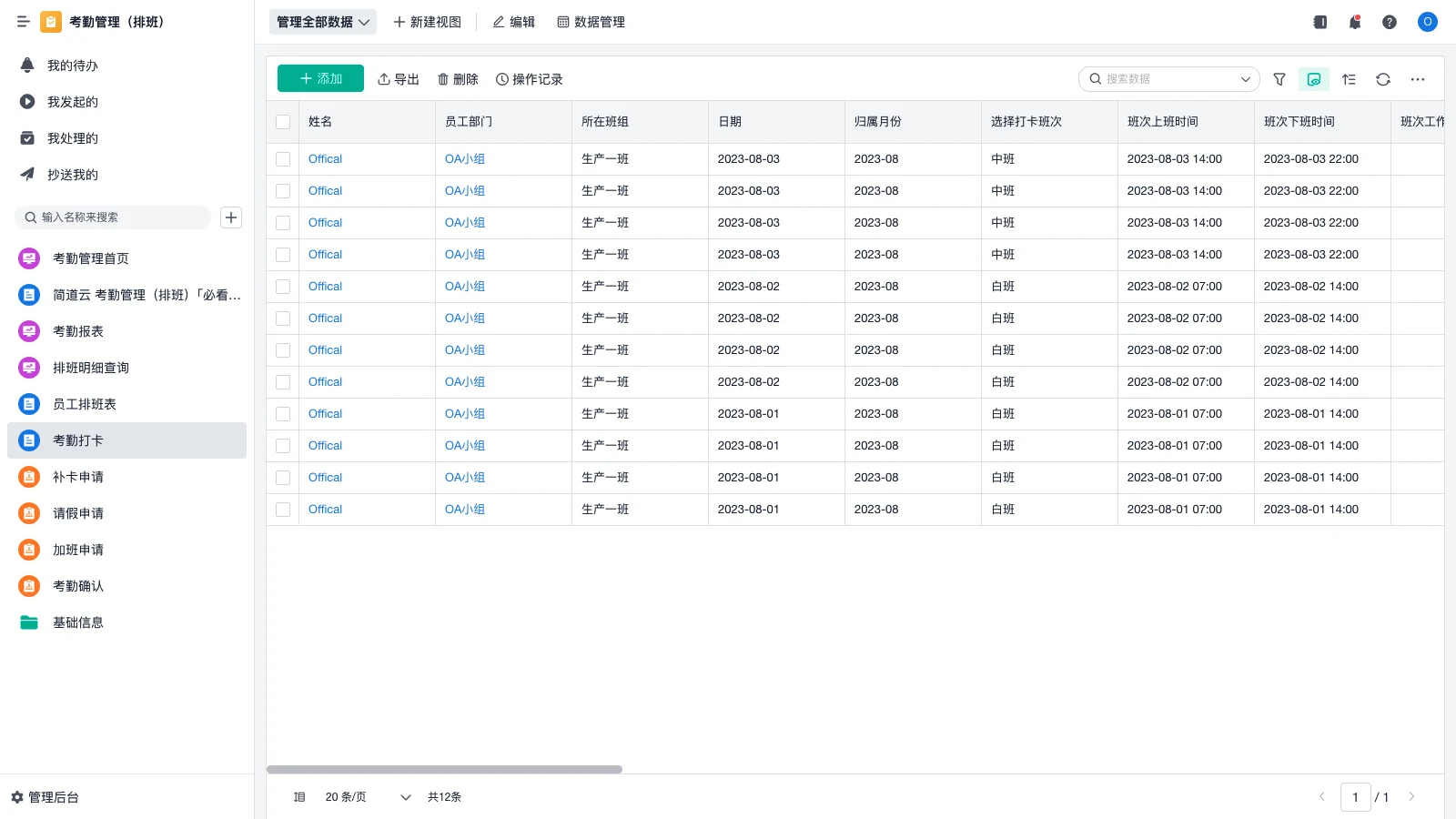Click the horizontal scrollbar under the table
Screen dimensions: 1456x819
(444, 770)
